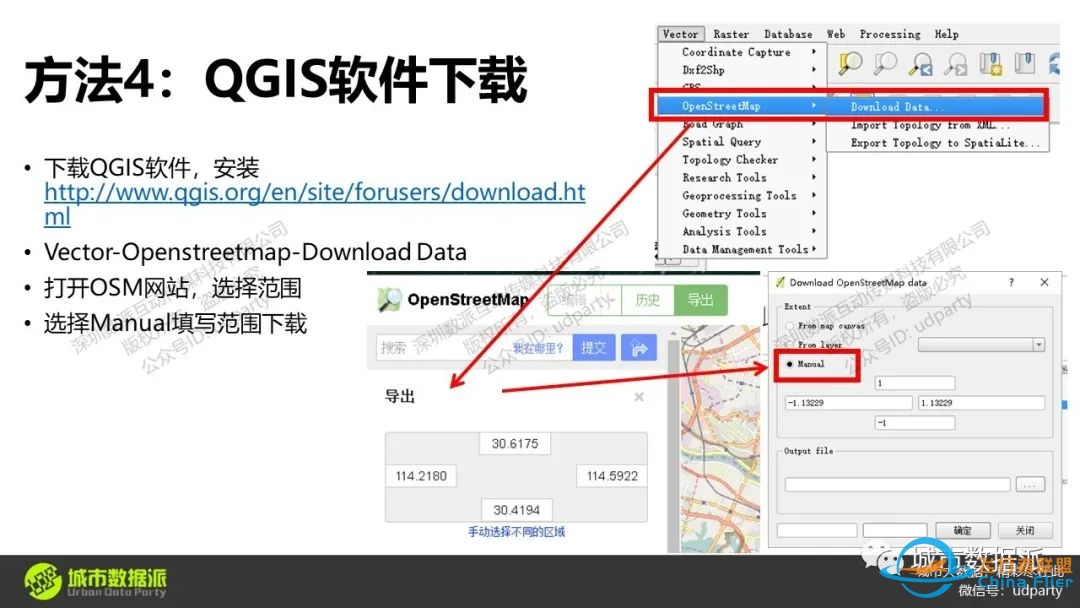The width and height of the screenshot is (1080, 608).
Task: Open the QGIS download hyperlink
Action: (313, 192)
